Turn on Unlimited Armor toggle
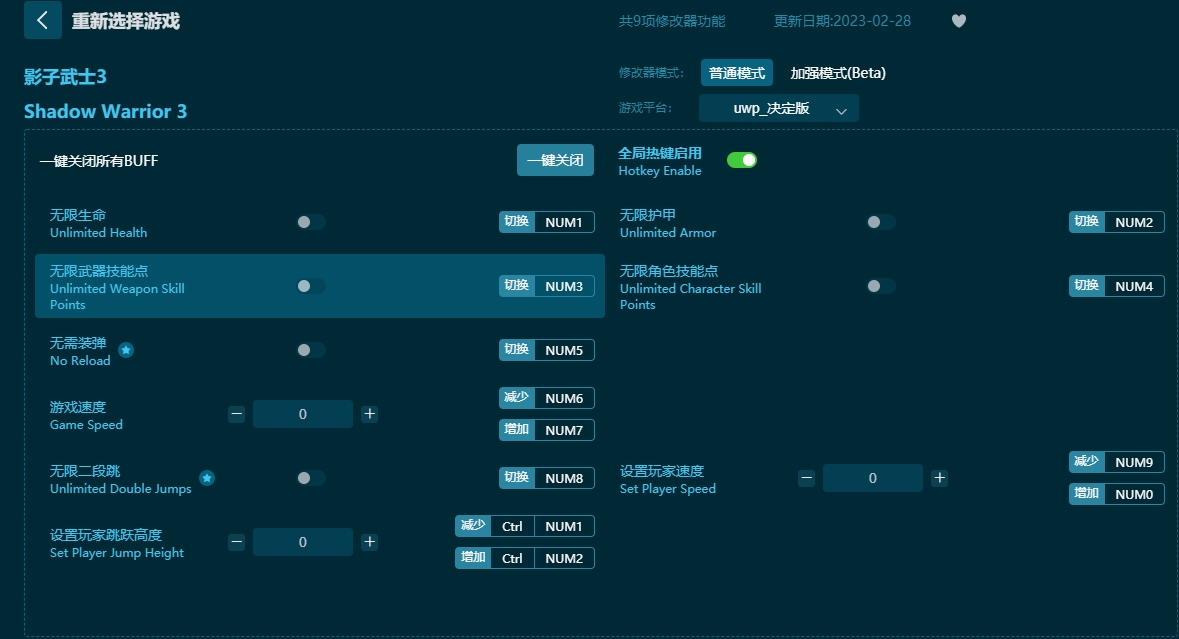The image size is (1179, 639). pyautogui.click(x=880, y=222)
